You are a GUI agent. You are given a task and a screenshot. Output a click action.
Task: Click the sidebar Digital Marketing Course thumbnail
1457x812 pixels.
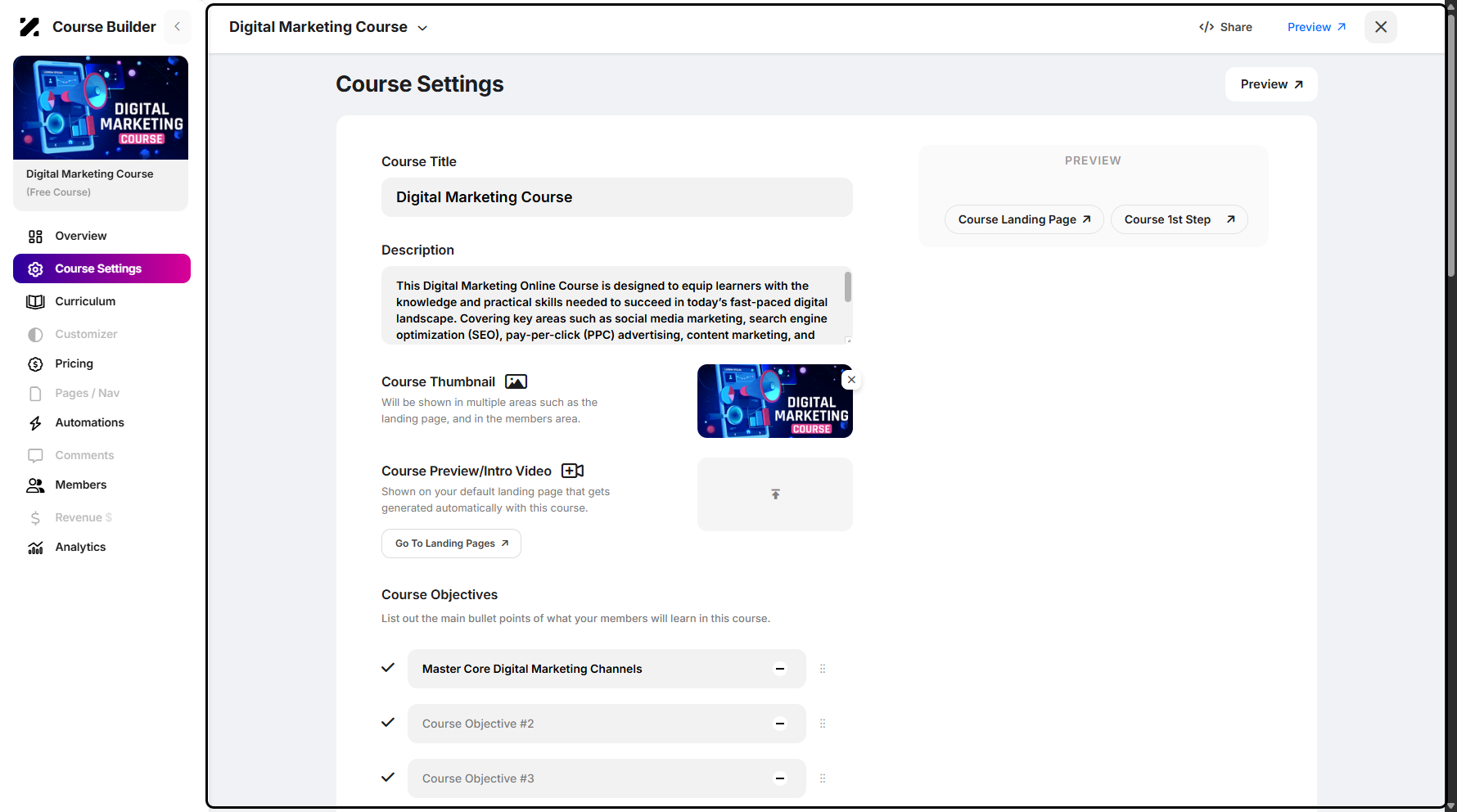[x=101, y=107]
